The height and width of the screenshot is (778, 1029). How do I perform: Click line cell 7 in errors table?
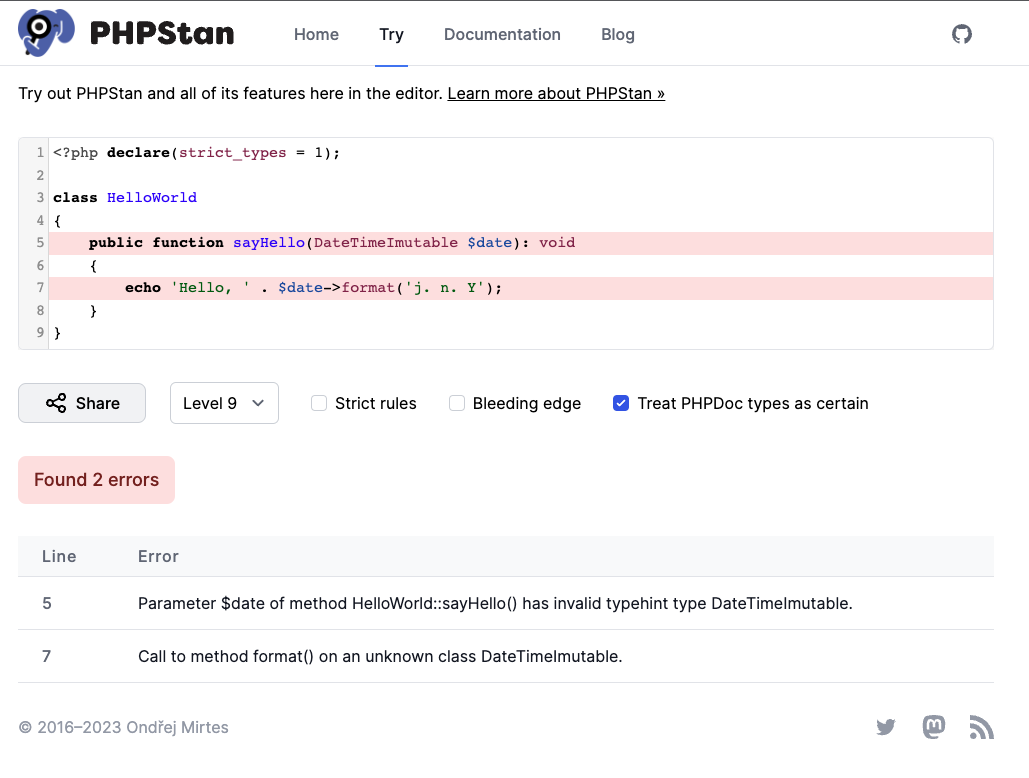coord(47,657)
